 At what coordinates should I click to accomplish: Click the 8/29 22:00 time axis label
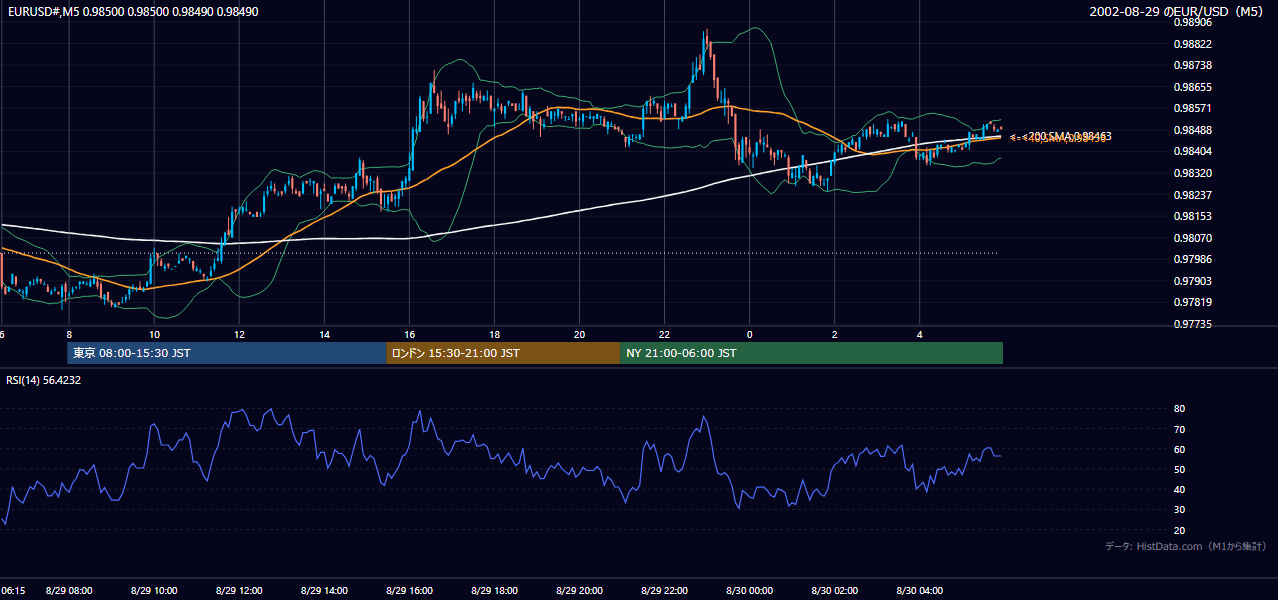tap(665, 591)
